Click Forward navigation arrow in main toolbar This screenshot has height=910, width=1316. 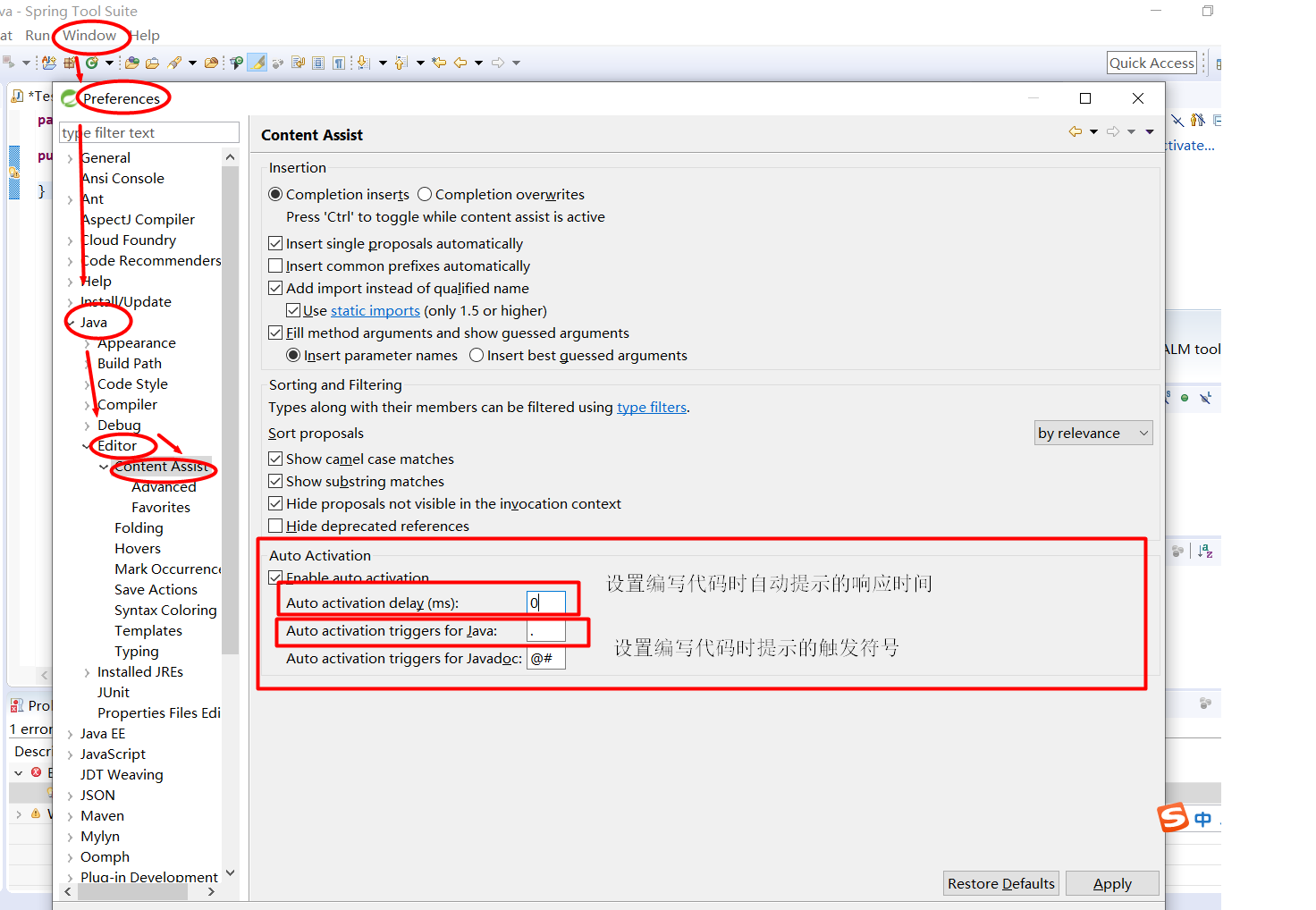tap(497, 63)
